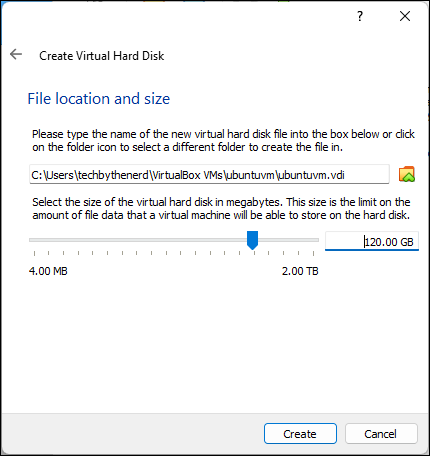
Task: Select the 2.00 TB maximum label
Action: coord(300,271)
